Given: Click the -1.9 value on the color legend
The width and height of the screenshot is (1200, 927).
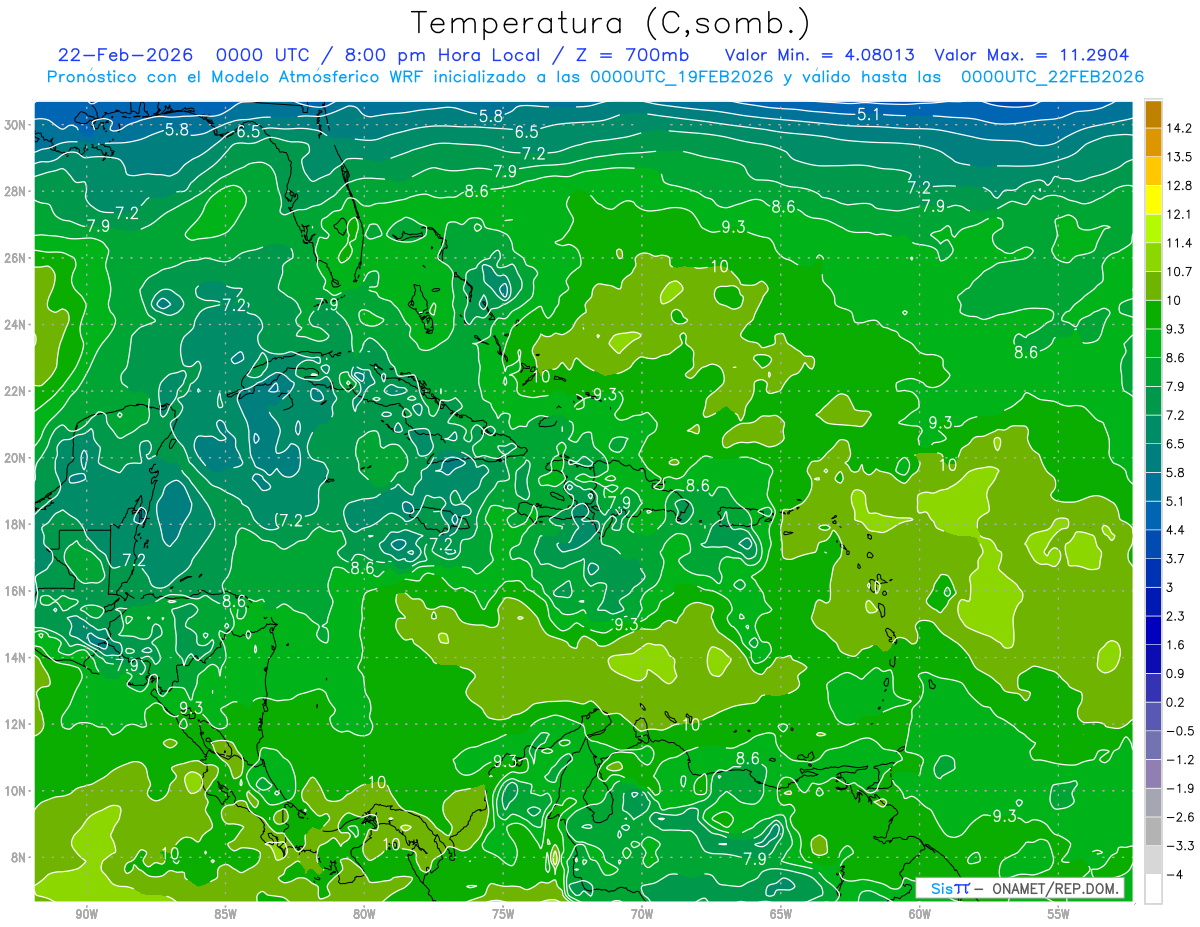Looking at the screenshot, I should [1180, 788].
